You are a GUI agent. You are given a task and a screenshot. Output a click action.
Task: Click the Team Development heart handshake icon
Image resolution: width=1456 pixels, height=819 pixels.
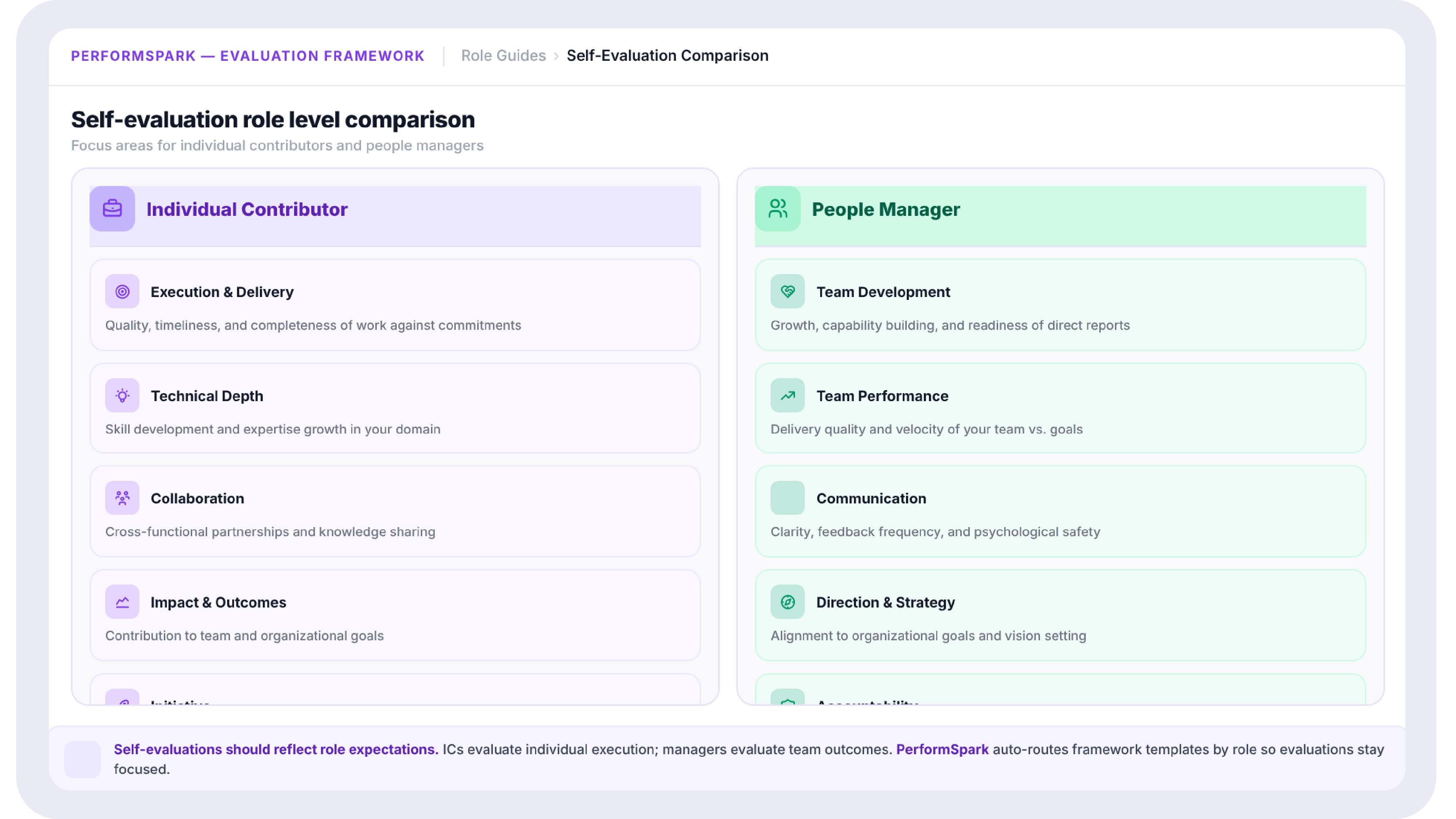[787, 292]
